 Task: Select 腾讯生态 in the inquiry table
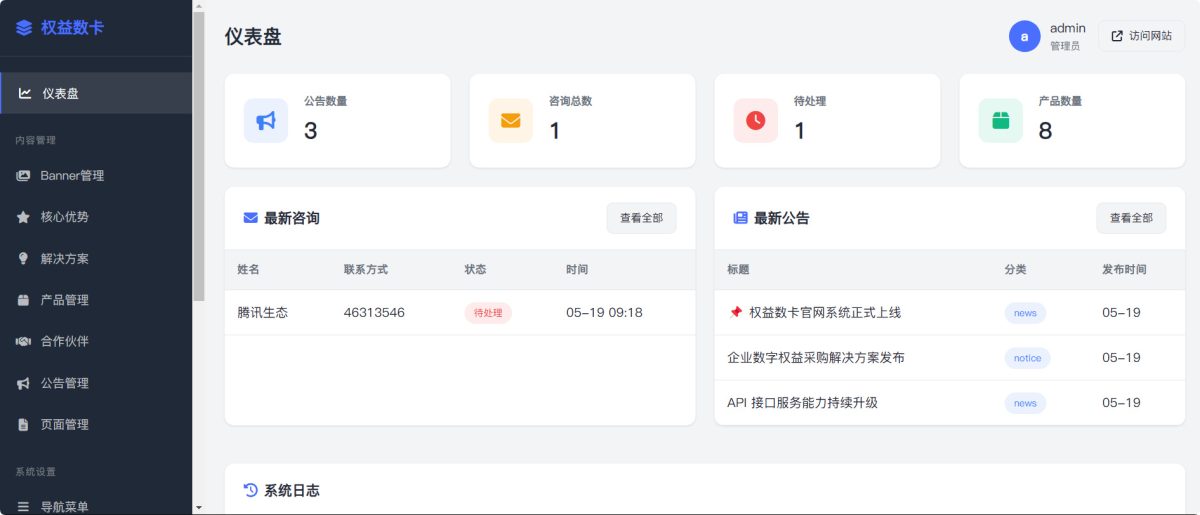262,313
